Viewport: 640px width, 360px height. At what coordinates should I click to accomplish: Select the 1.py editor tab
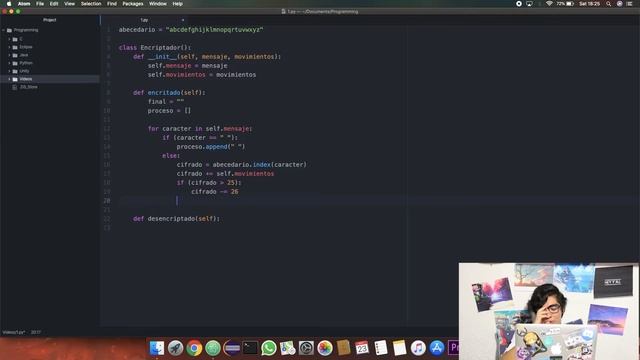pyautogui.click(x=144, y=20)
